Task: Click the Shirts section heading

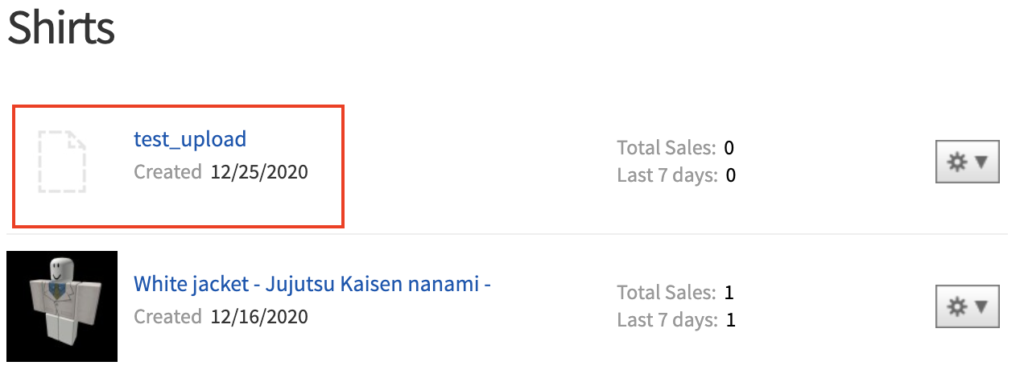Action: [61, 27]
